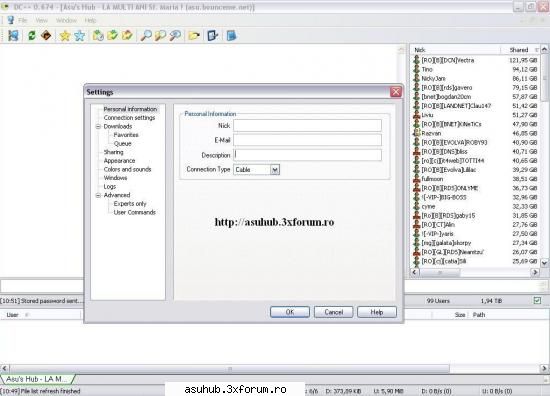Close the Settings dialog

pos(396,92)
